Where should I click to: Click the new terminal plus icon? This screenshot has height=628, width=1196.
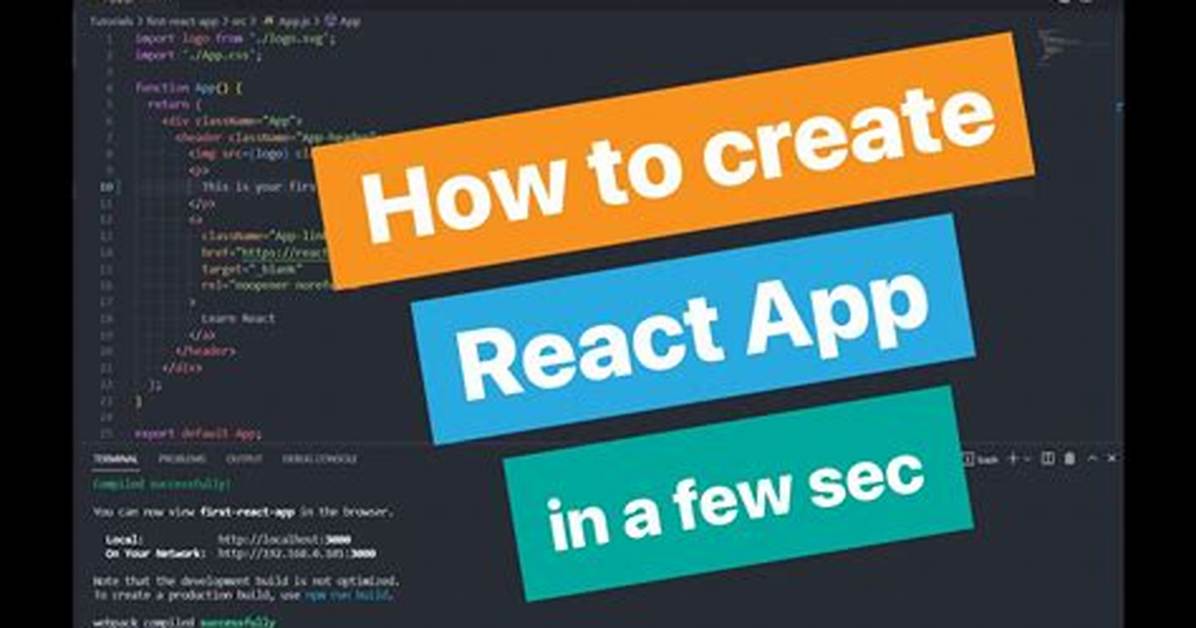[x=1014, y=459]
